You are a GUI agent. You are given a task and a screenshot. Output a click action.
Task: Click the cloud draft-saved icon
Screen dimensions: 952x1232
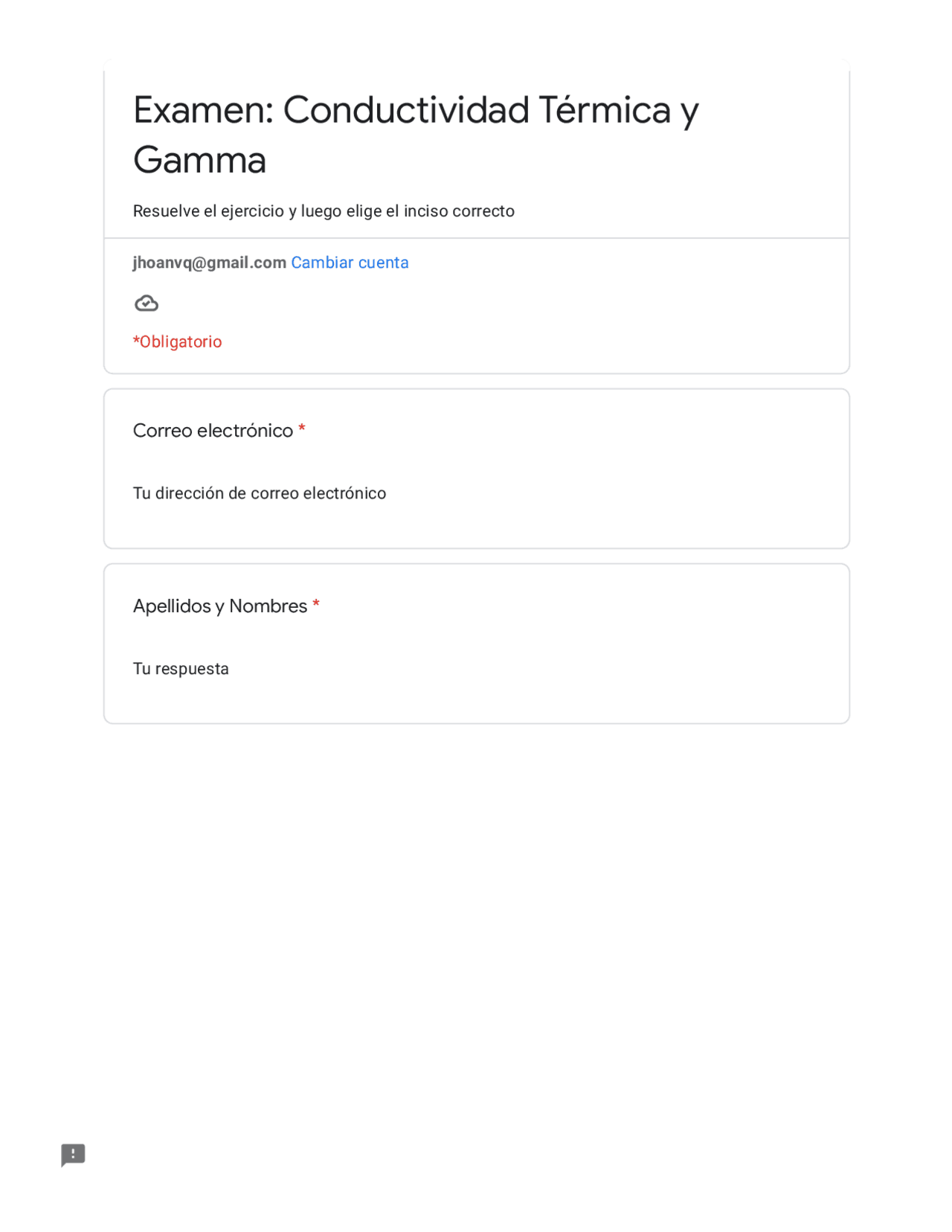tap(147, 304)
